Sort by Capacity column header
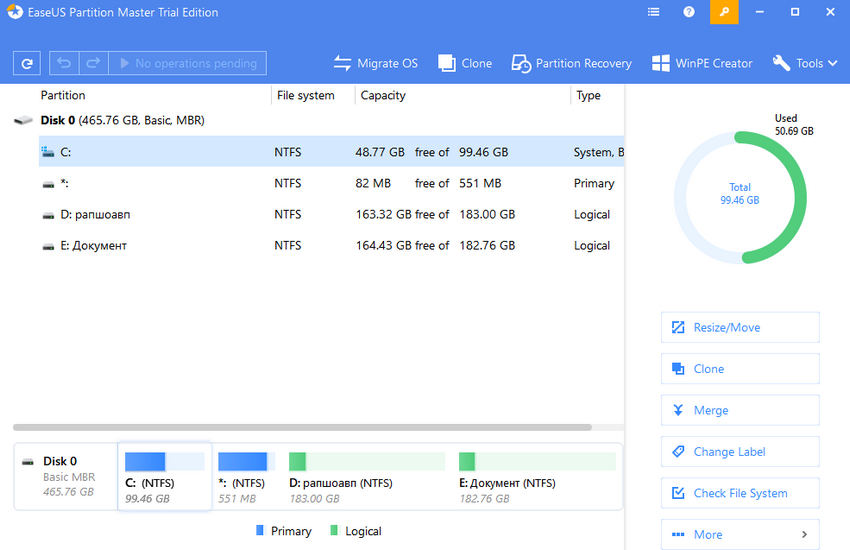The height and width of the screenshot is (550, 850). (383, 95)
